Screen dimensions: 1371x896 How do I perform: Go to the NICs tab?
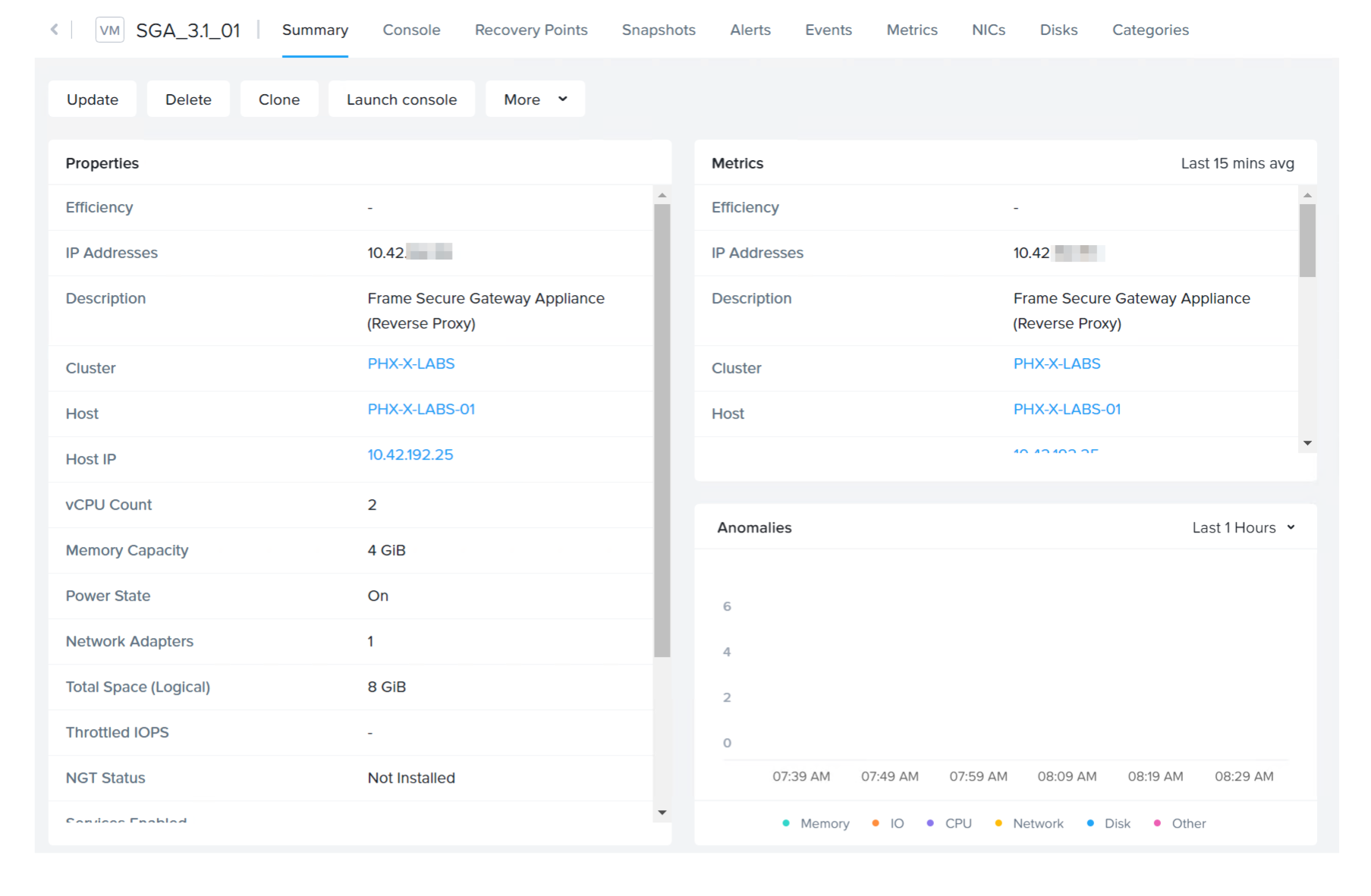(988, 30)
